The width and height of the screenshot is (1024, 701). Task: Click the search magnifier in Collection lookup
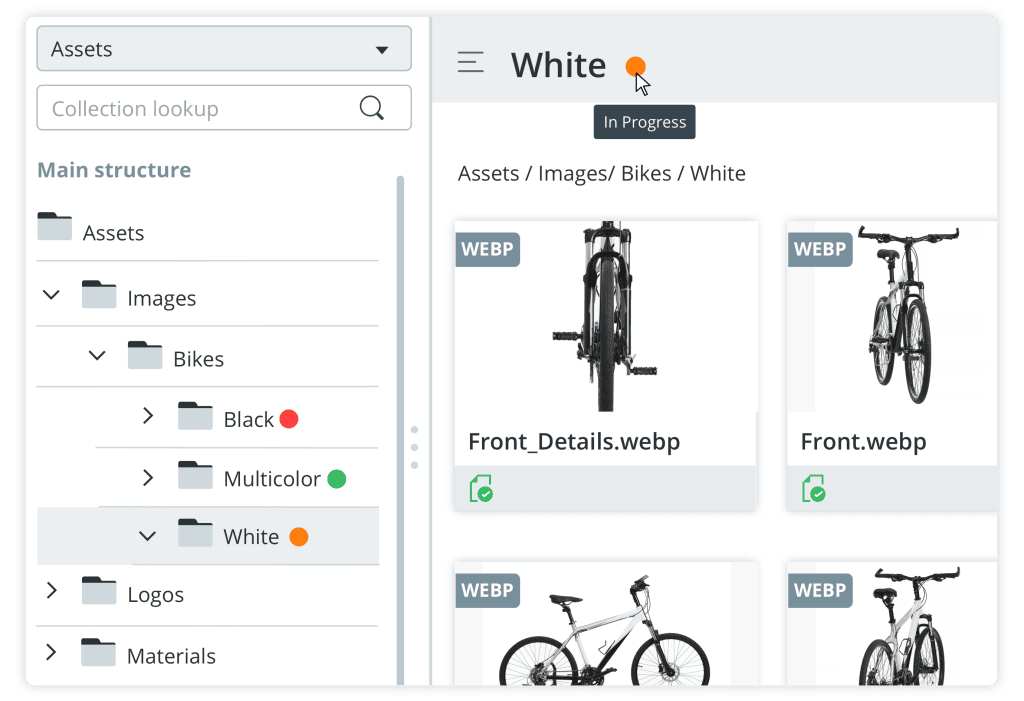[x=371, y=108]
